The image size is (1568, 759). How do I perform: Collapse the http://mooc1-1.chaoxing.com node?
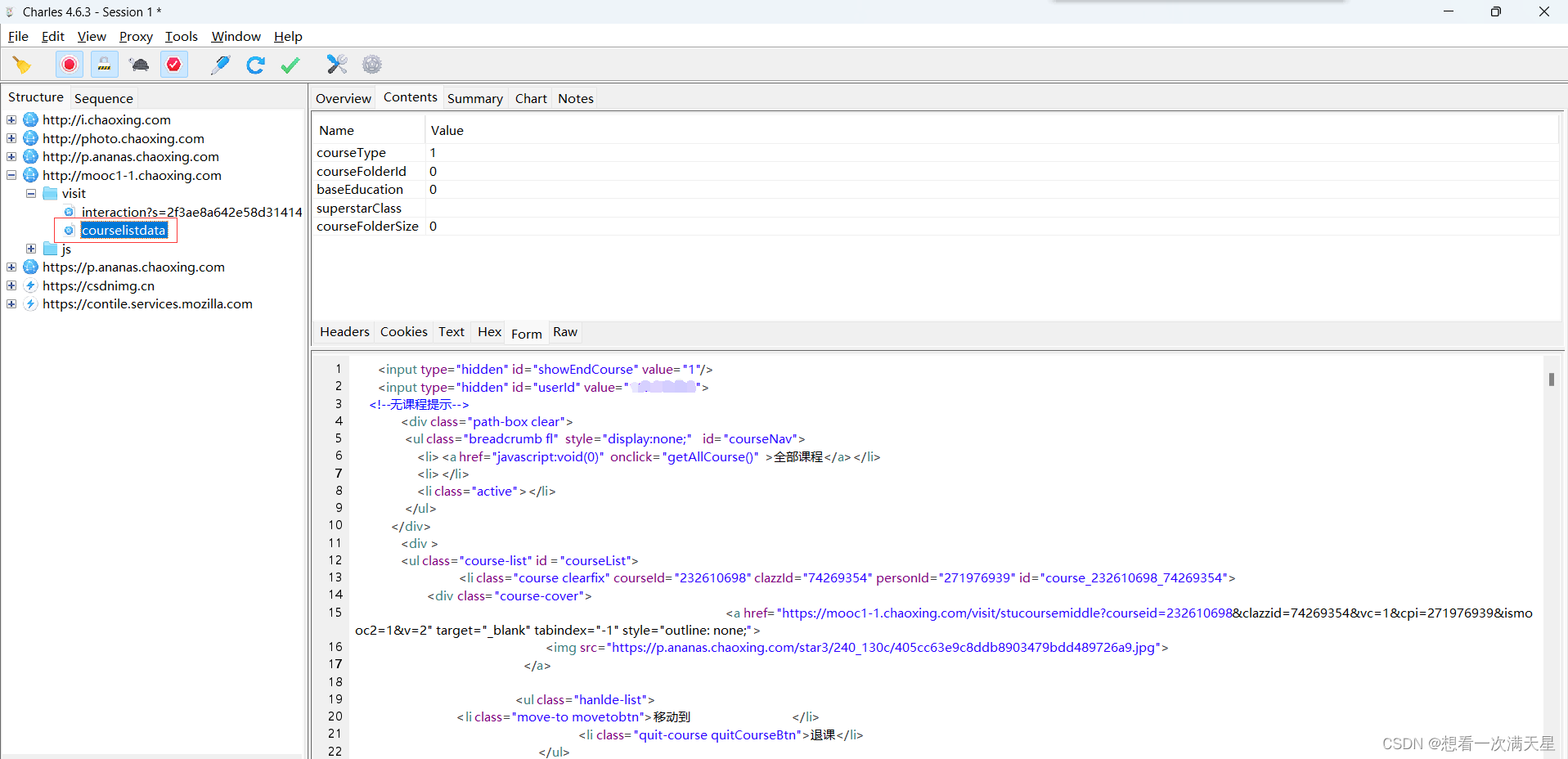11,175
